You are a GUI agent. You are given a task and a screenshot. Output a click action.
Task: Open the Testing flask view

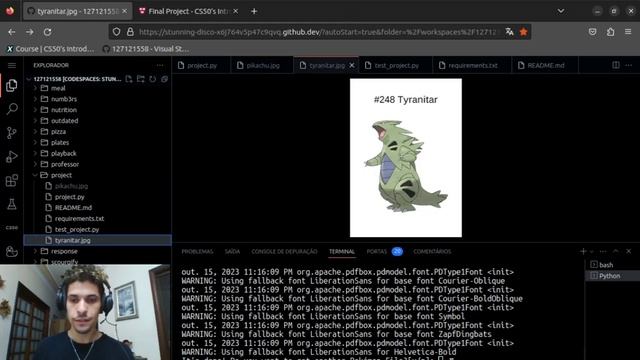pos(12,204)
